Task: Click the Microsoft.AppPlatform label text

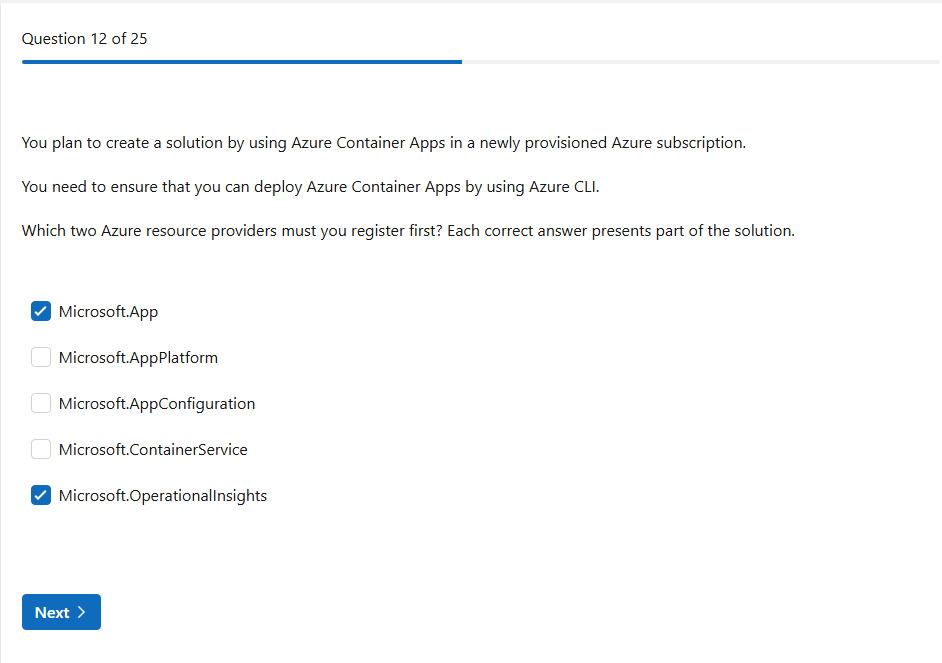Action: (138, 357)
